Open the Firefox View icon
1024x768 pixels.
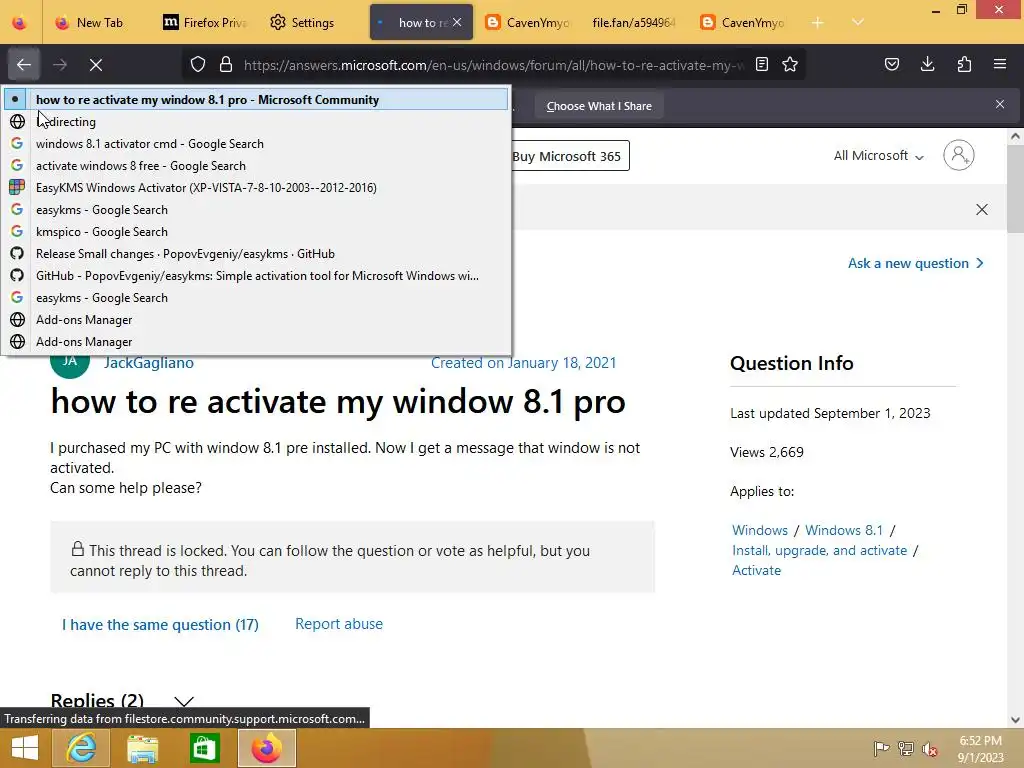click(19, 22)
